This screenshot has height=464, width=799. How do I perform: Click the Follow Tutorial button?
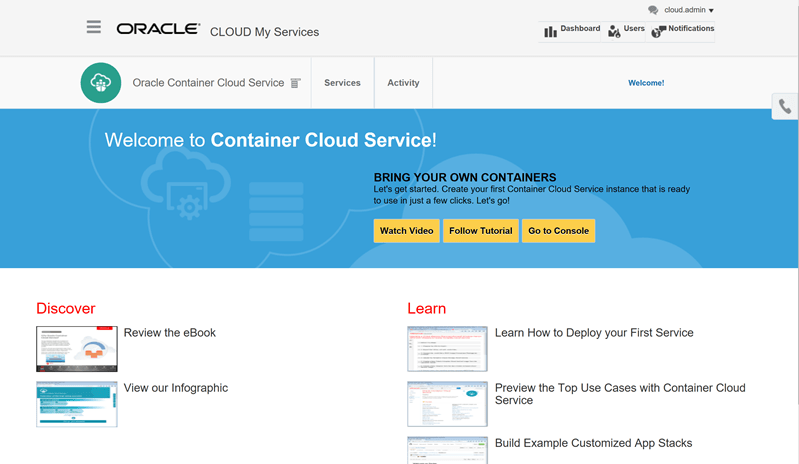pos(480,231)
